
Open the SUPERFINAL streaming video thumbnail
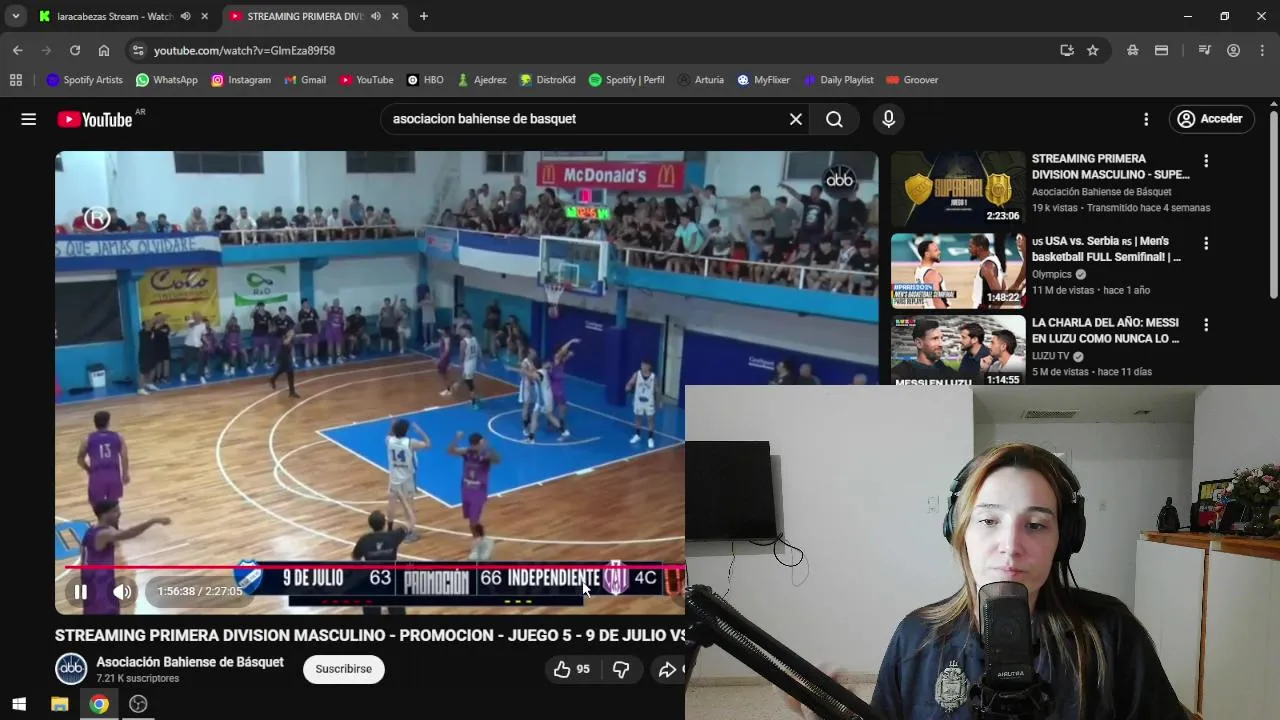(x=958, y=189)
